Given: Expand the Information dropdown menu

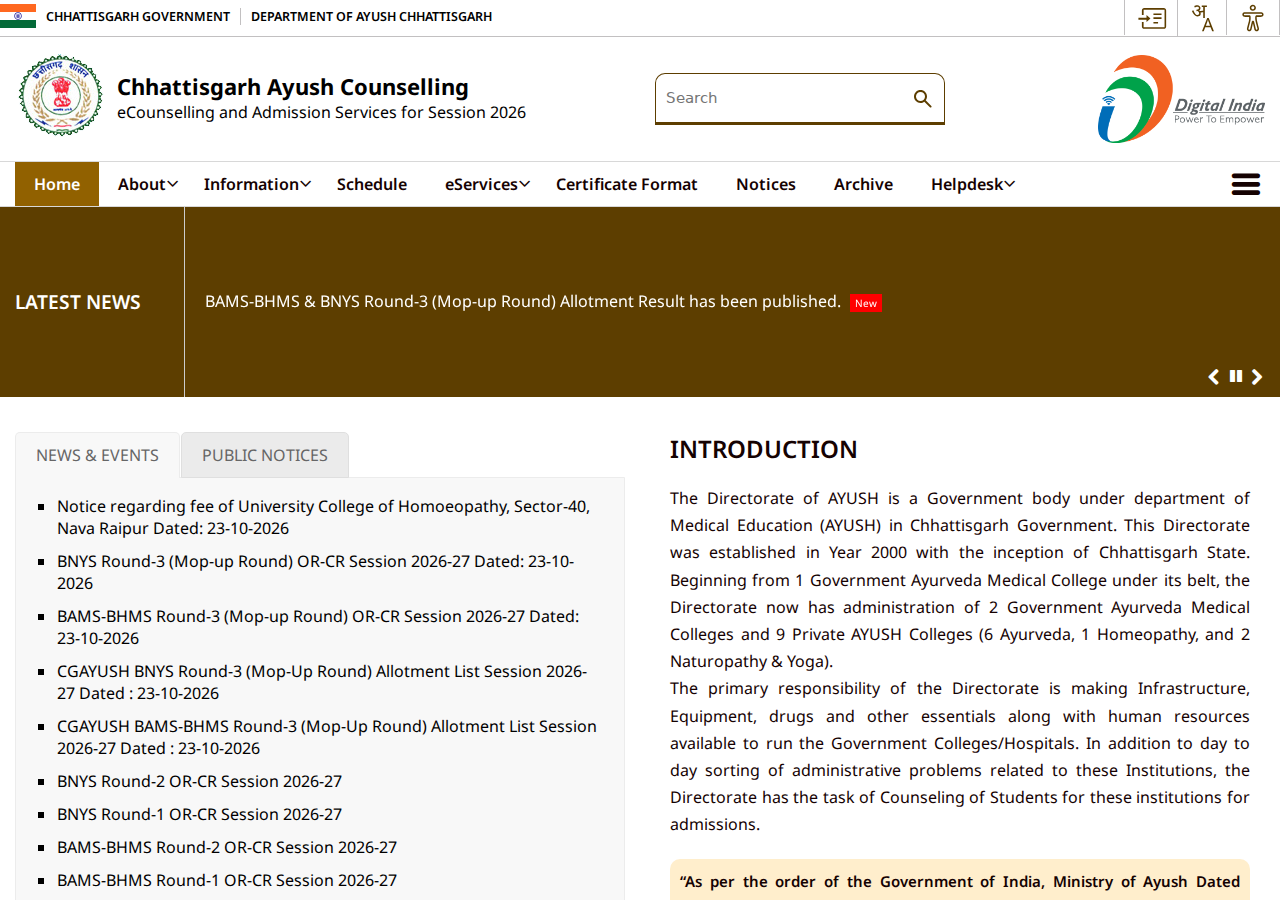Looking at the screenshot, I should [x=257, y=184].
